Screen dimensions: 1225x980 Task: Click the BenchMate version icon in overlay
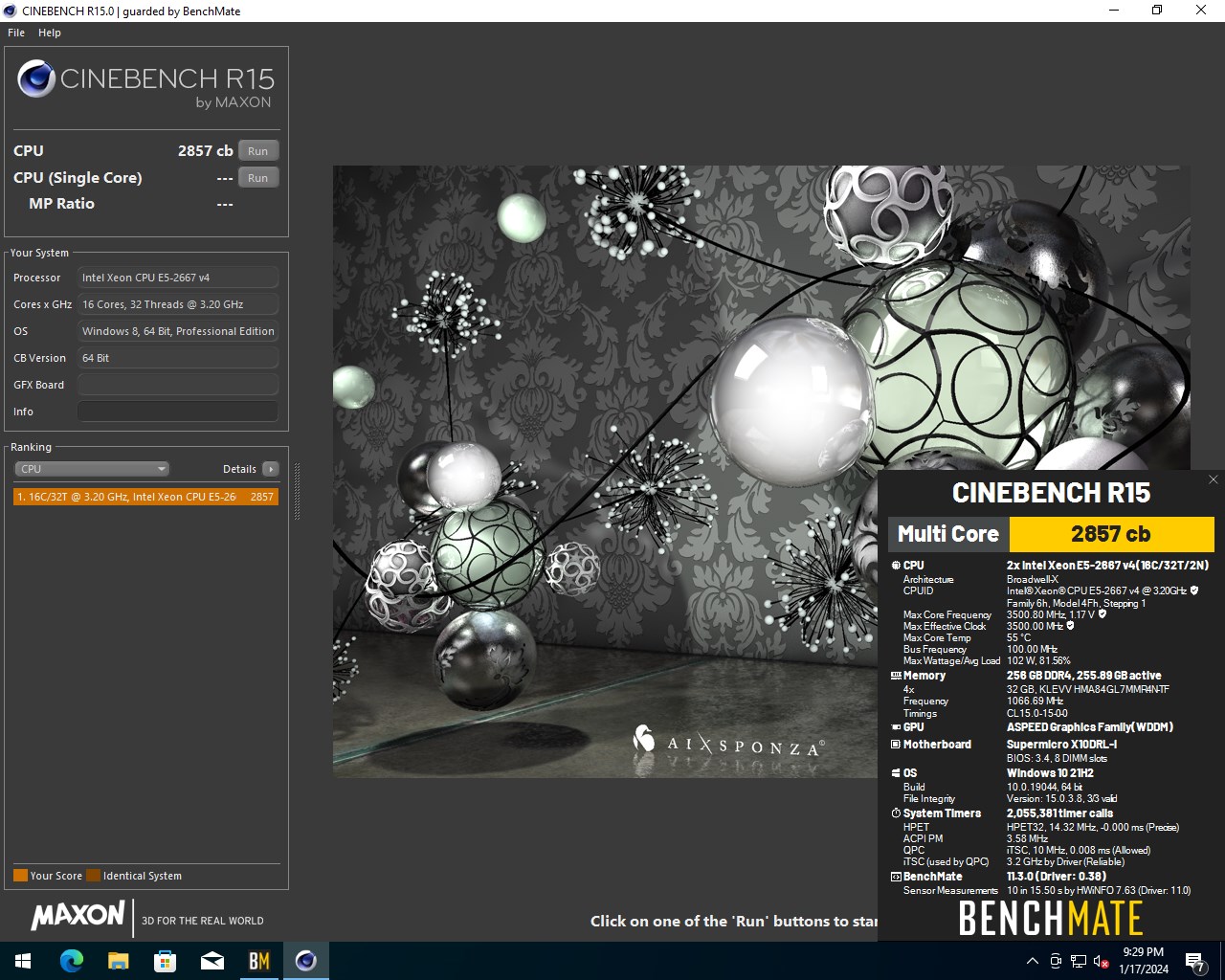[896, 877]
